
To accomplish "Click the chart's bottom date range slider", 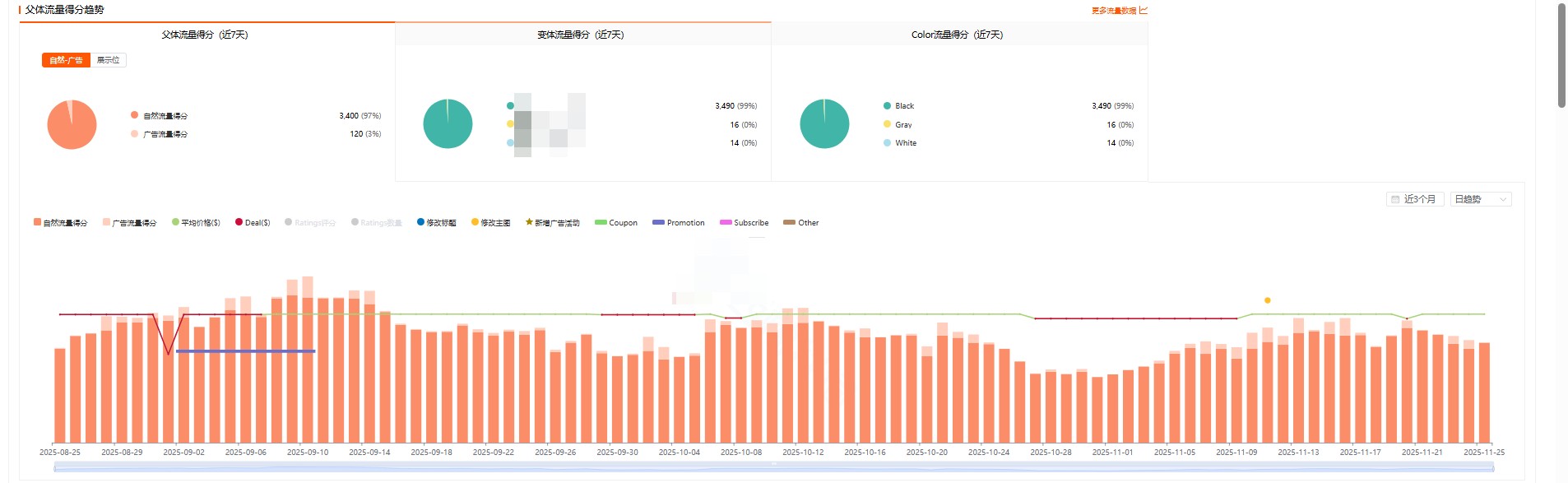I will pyautogui.click(x=773, y=467).
